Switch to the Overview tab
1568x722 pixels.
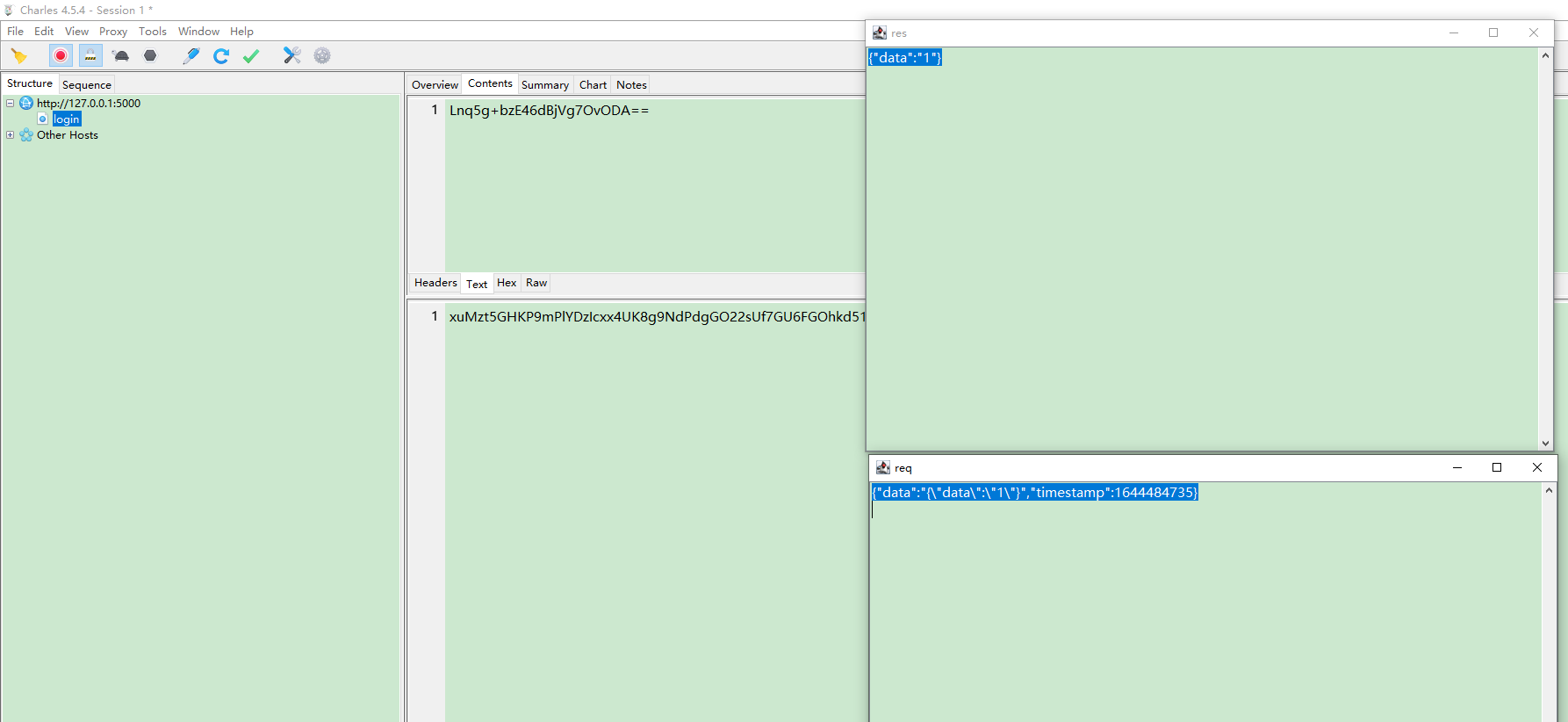click(x=435, y=85)
